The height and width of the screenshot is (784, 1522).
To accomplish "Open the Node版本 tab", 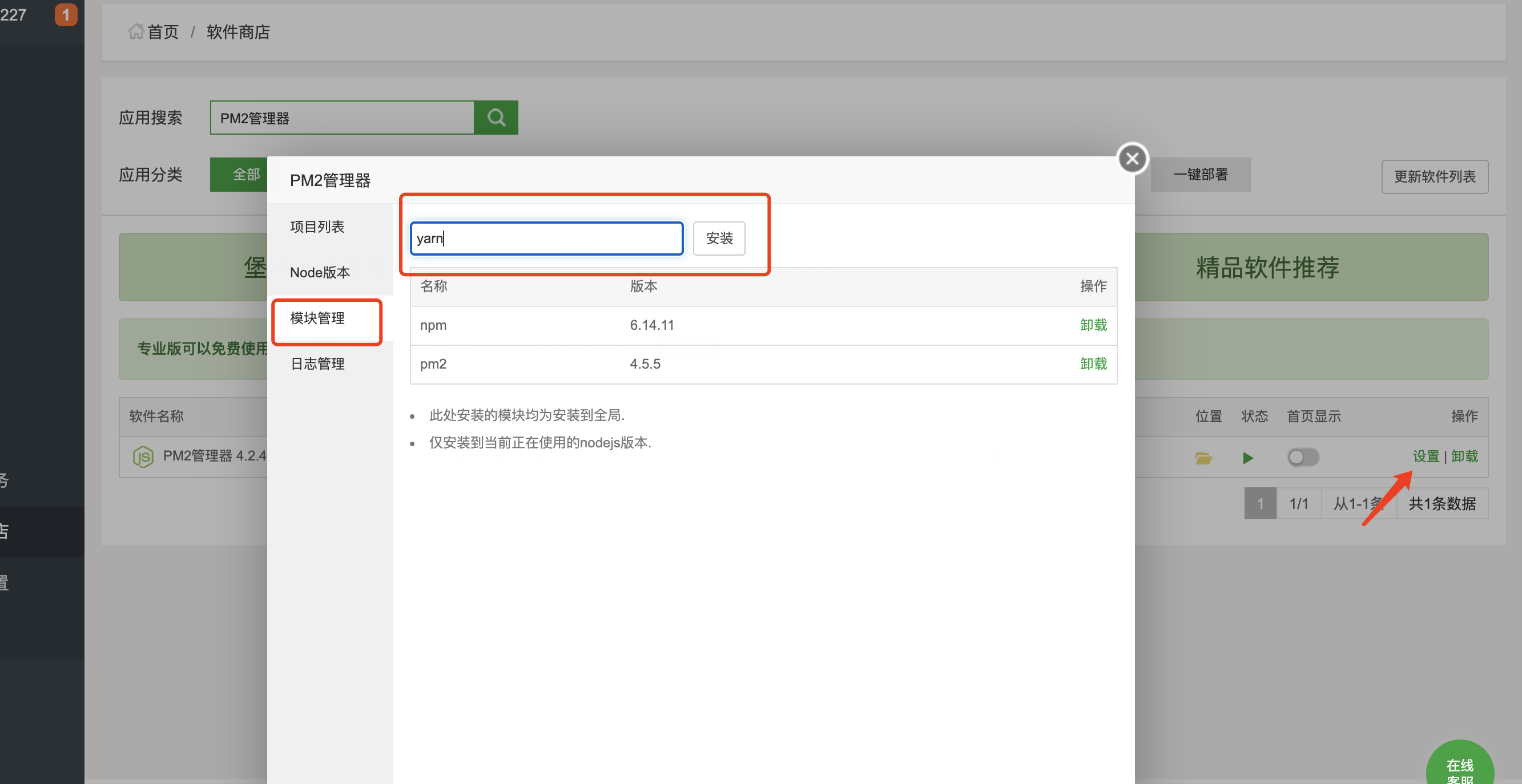I will pyautogui.click(x=320, y=272).
